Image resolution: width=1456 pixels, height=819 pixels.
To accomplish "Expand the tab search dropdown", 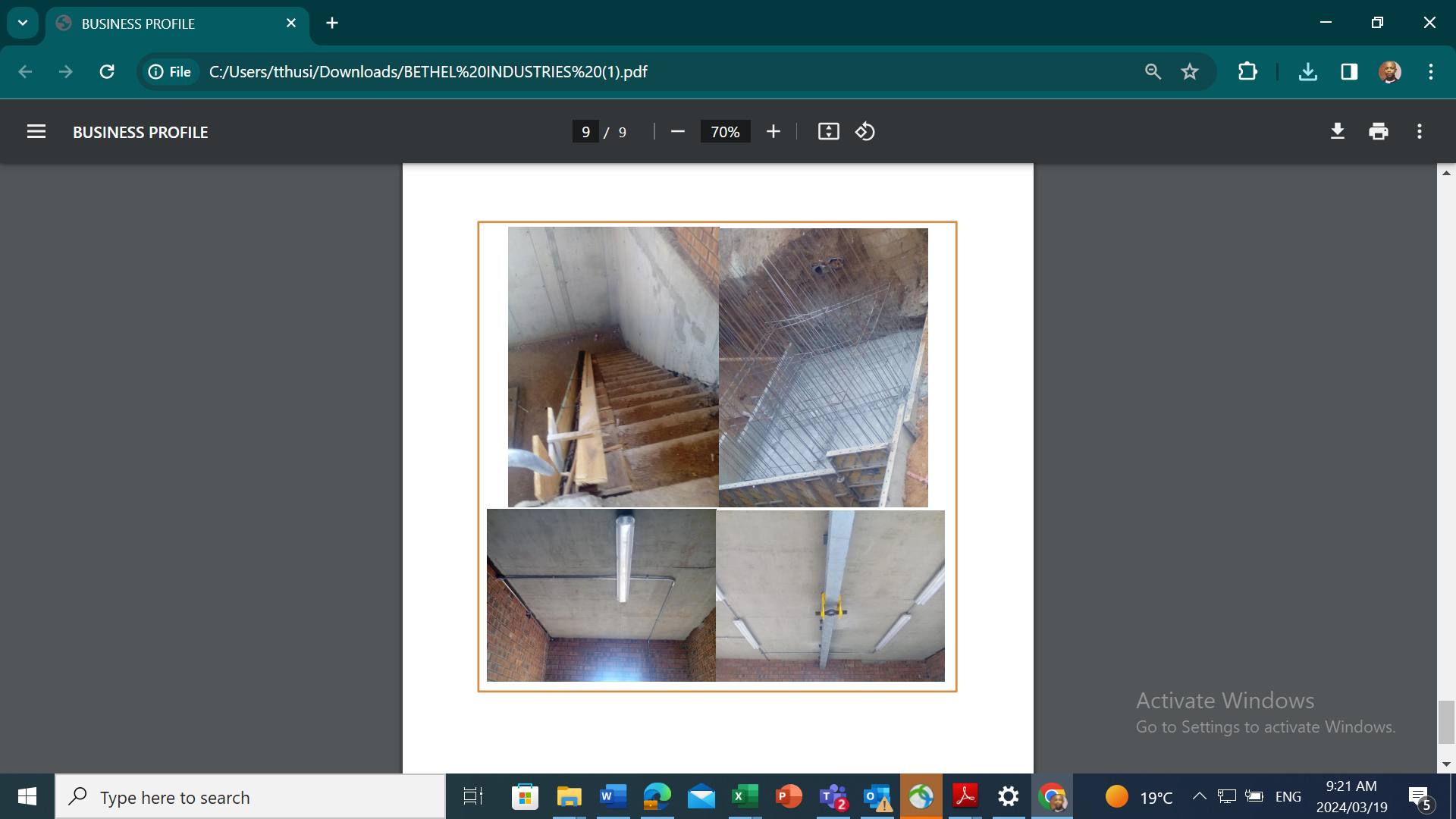I will 23,23.
